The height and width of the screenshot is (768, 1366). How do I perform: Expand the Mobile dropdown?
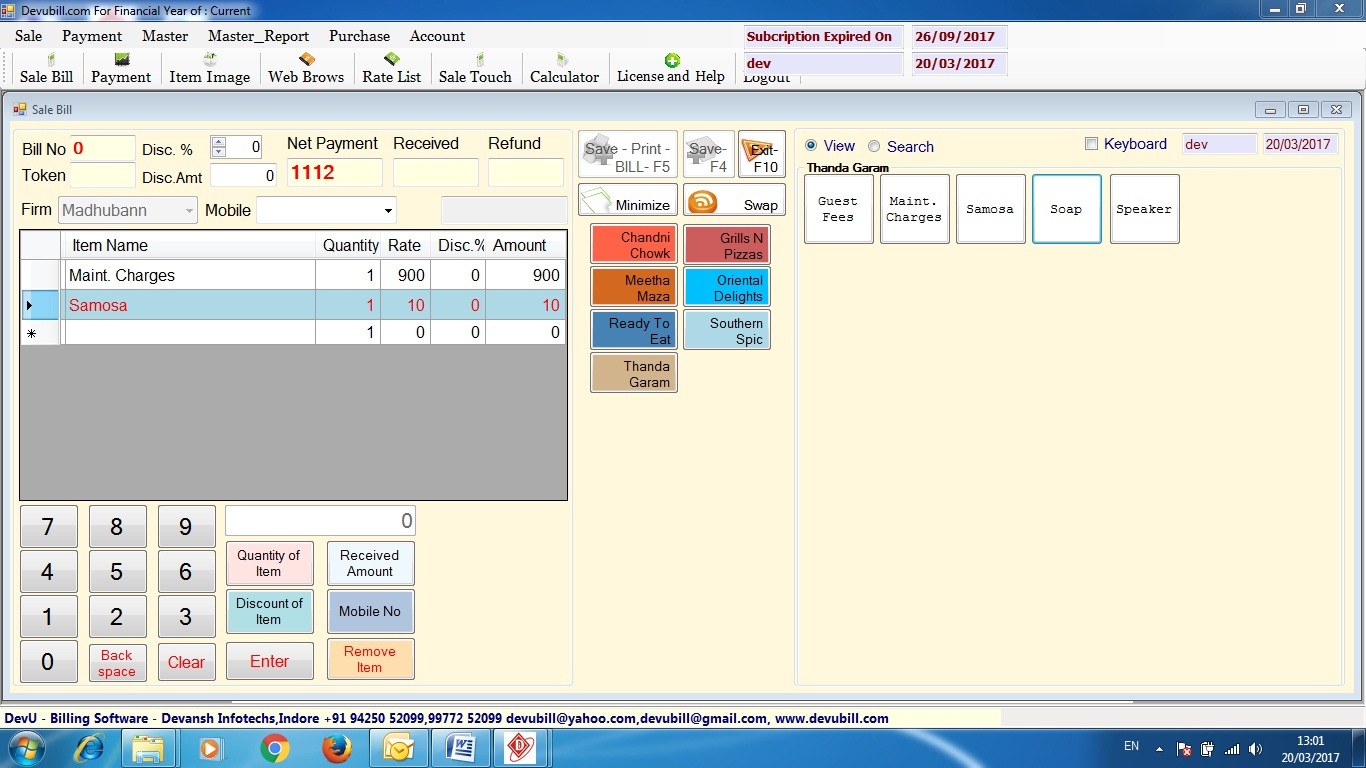pos(388,211)
